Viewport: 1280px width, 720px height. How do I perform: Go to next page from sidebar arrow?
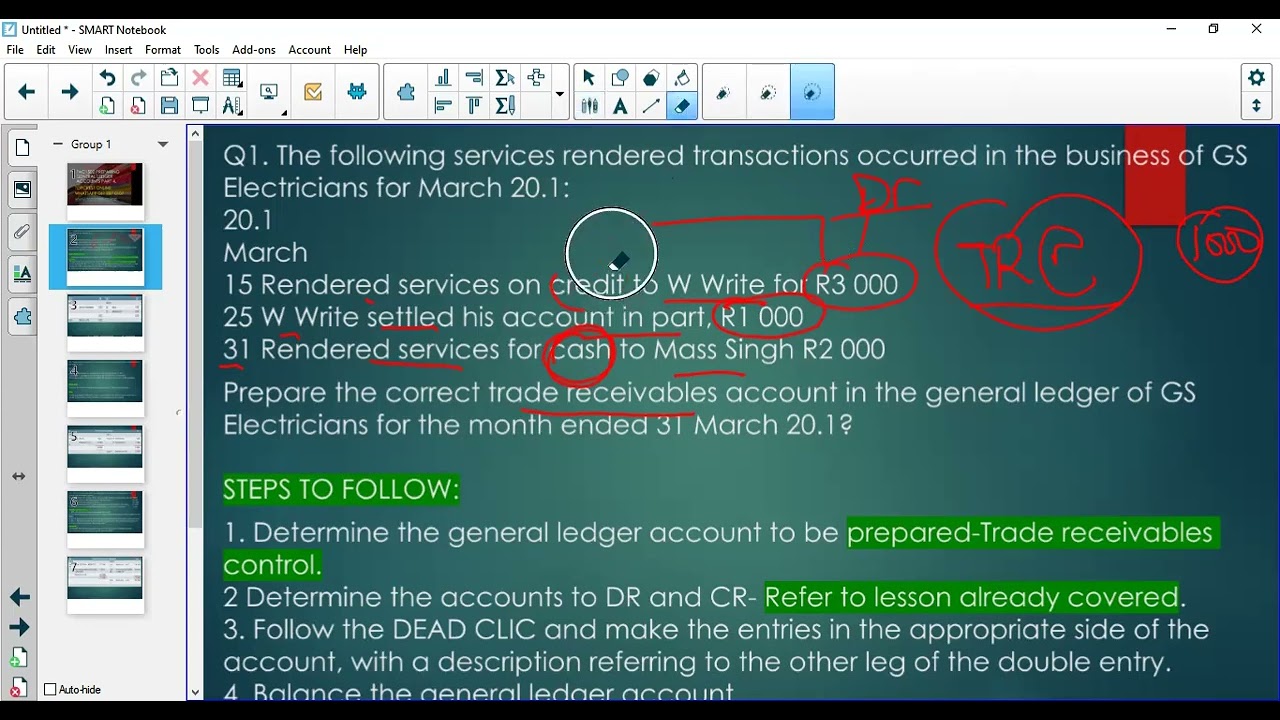click(20, 628)
